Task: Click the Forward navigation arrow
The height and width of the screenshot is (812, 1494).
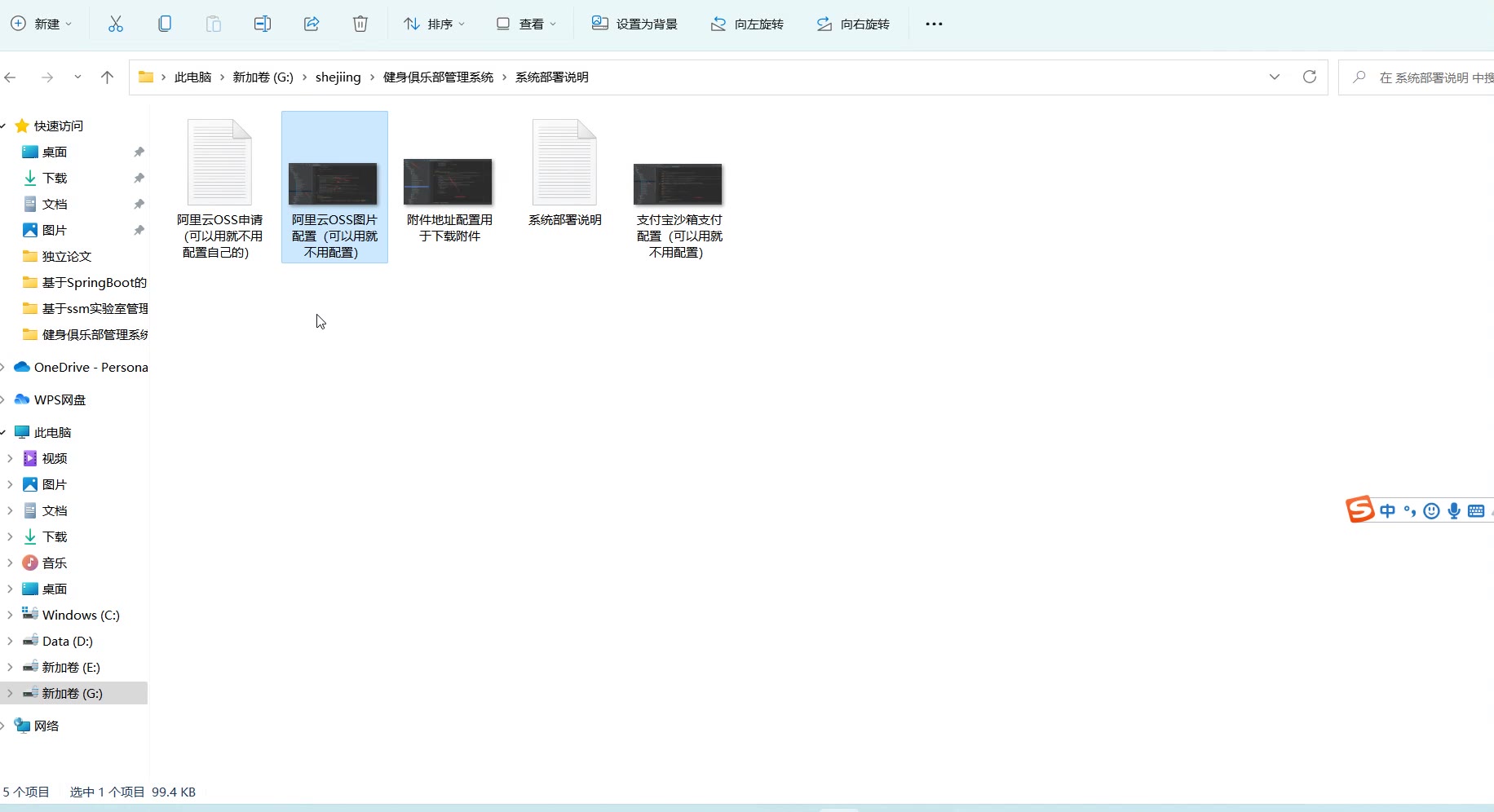Action: pyautogui.click(x=47, y=77)
